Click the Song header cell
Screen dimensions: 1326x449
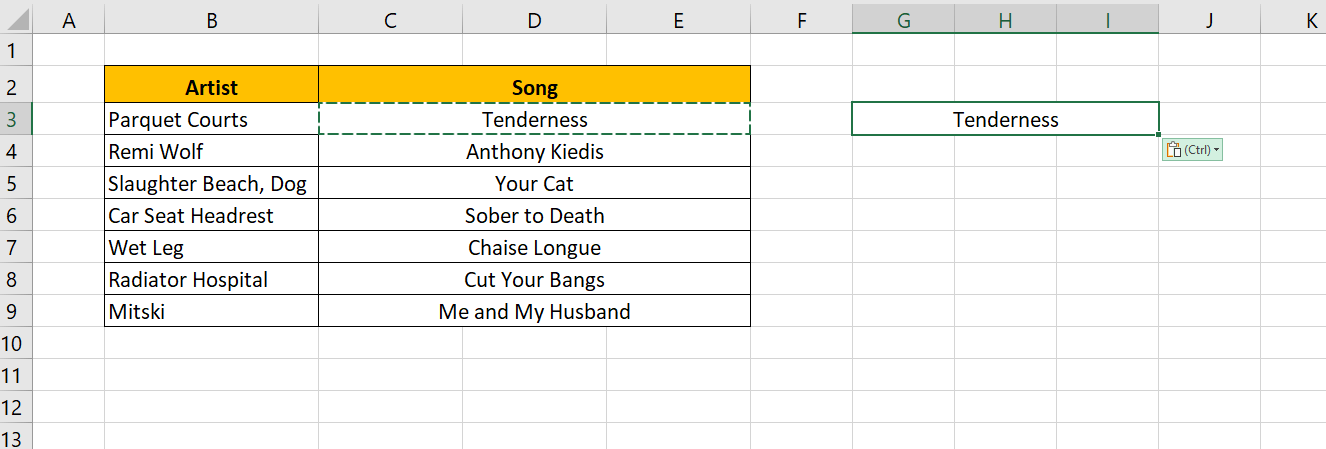(534, 88)
